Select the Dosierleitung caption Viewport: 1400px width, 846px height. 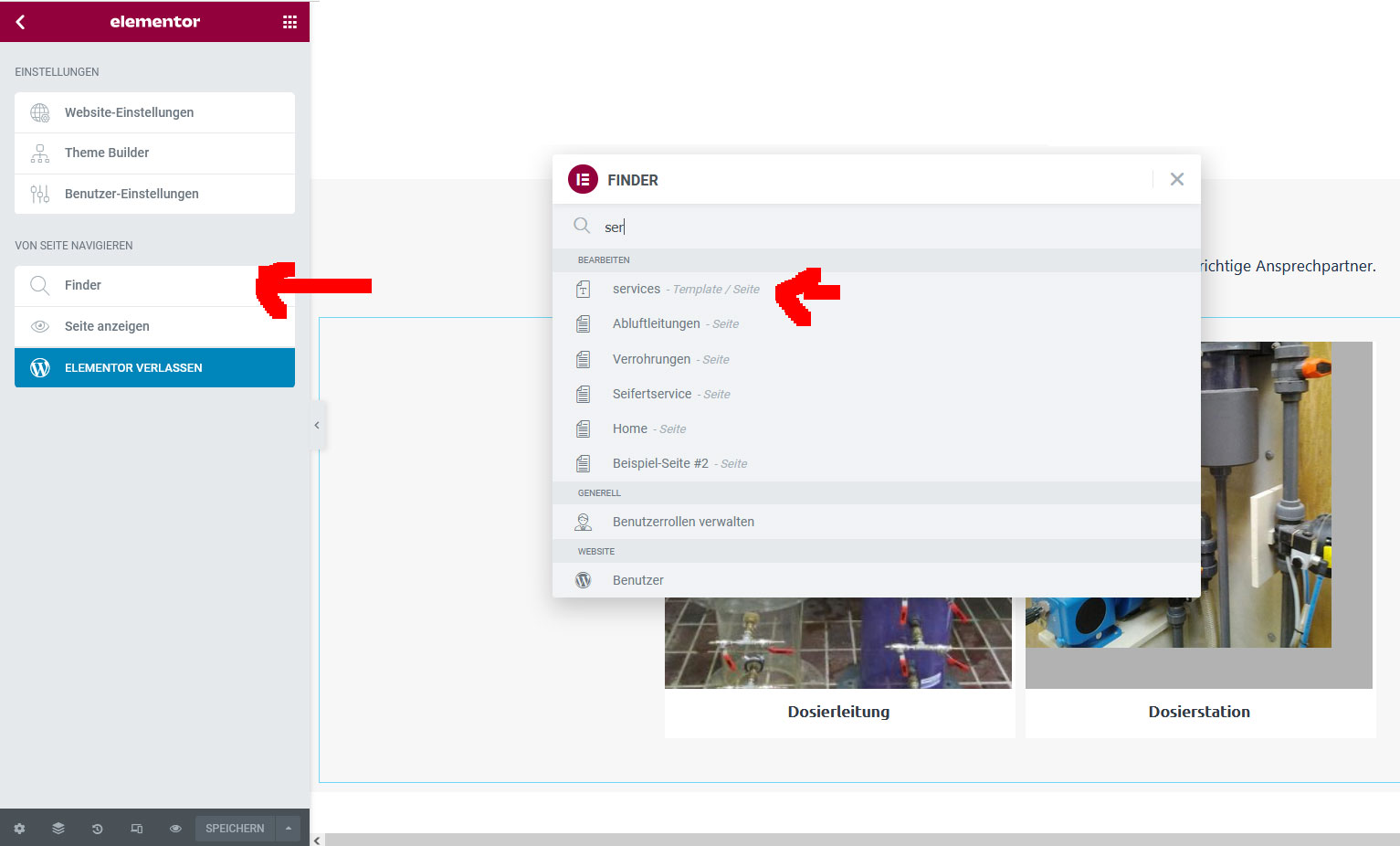[838, 712]
